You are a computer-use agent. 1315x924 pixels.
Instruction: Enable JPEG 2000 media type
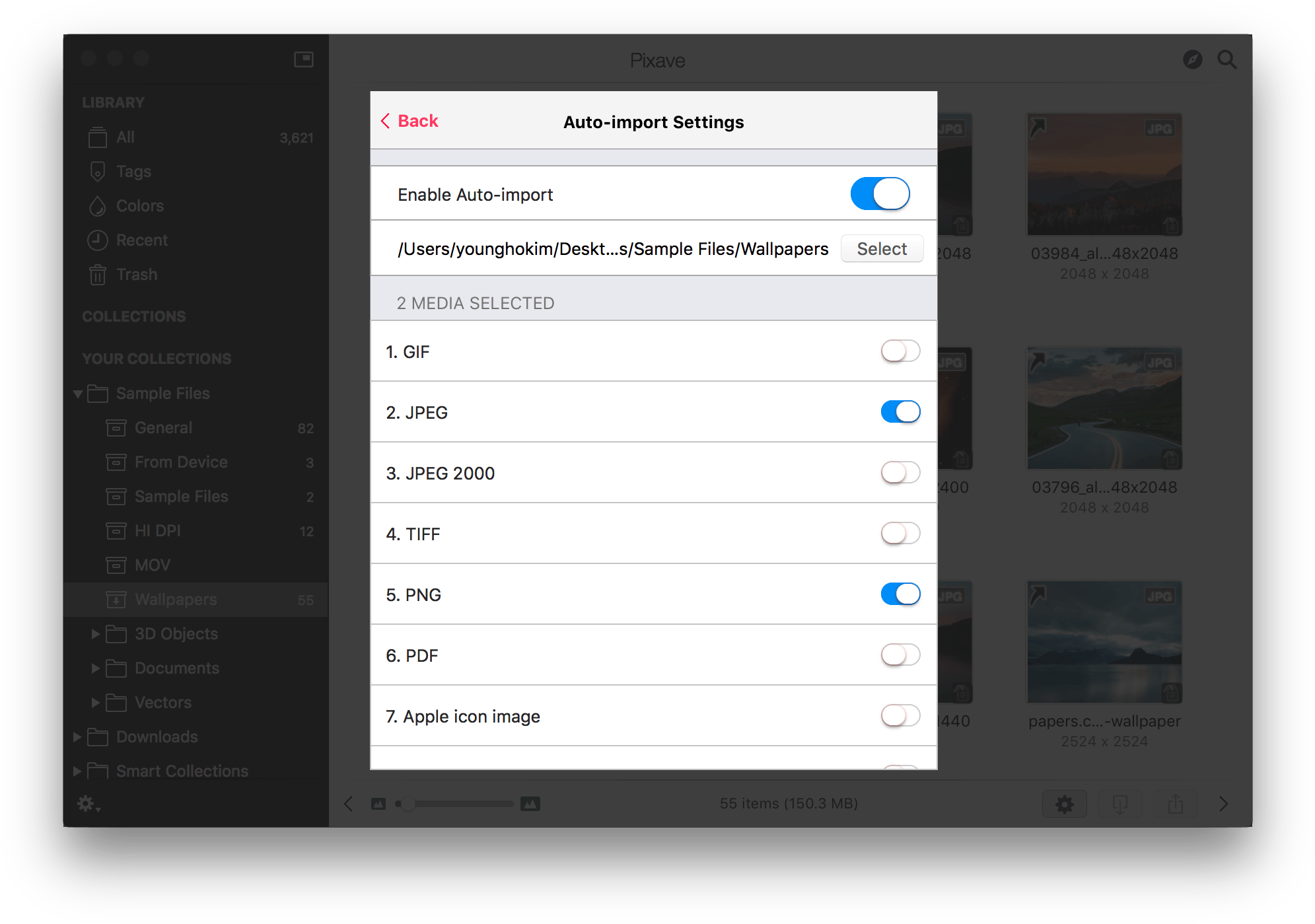(x=900, y=473)
